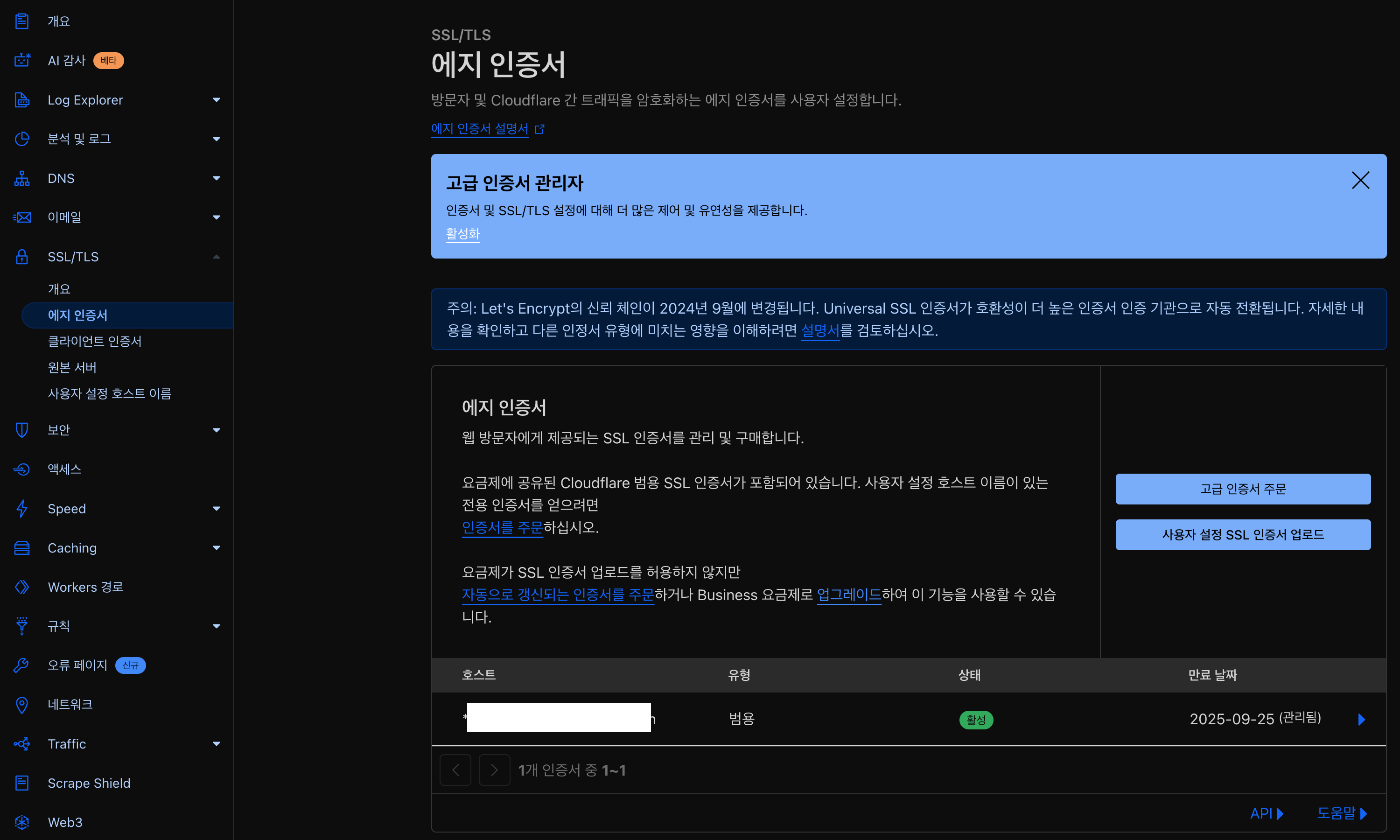This screenshot has width=1400, height=840.
Task: Expand the Caching menu dropdown arrow
Action: point(216,548)
